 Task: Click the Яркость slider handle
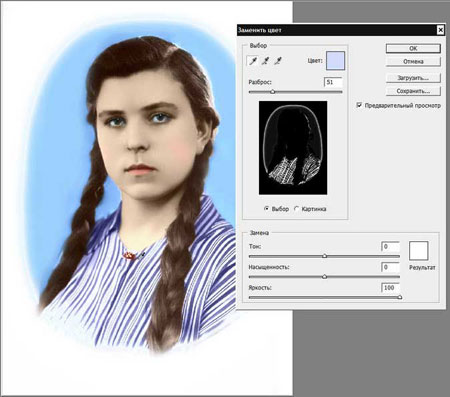pos(400,297)
